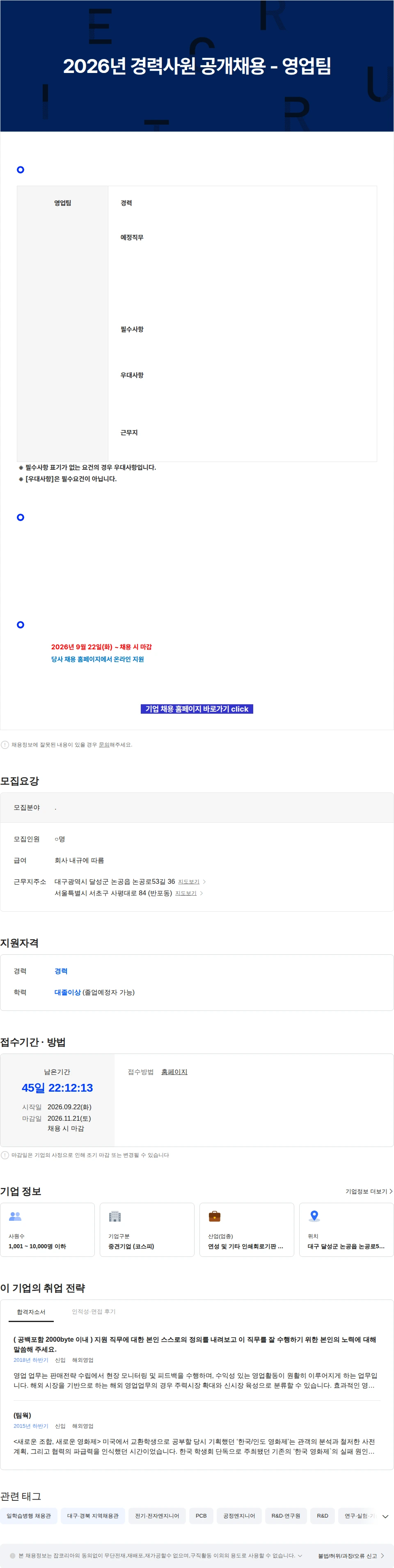Click the PCB tag
This screenshot has height=1568, width=394.
tap(201, 1515)
